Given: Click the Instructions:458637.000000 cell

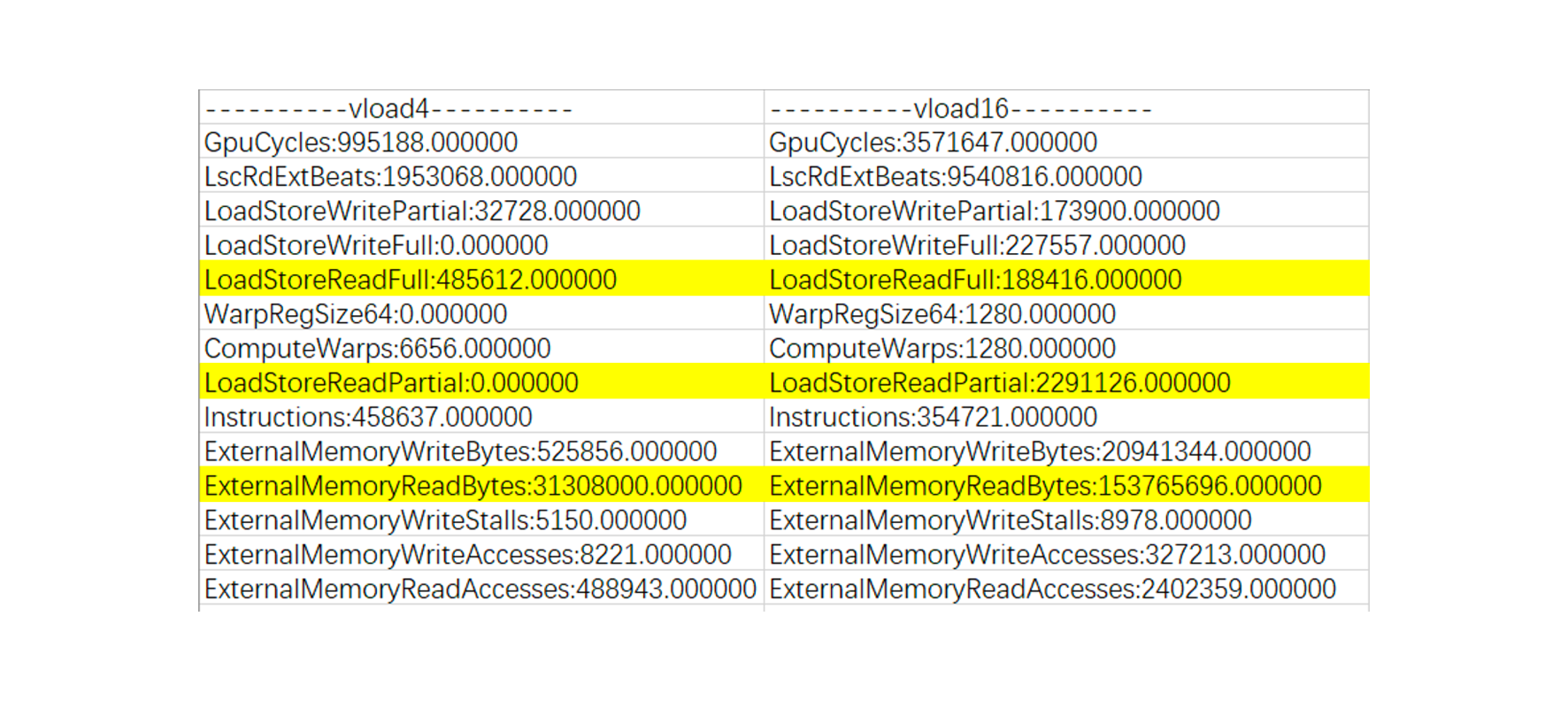Looking at the screenshot, I should tap(481, 417).
